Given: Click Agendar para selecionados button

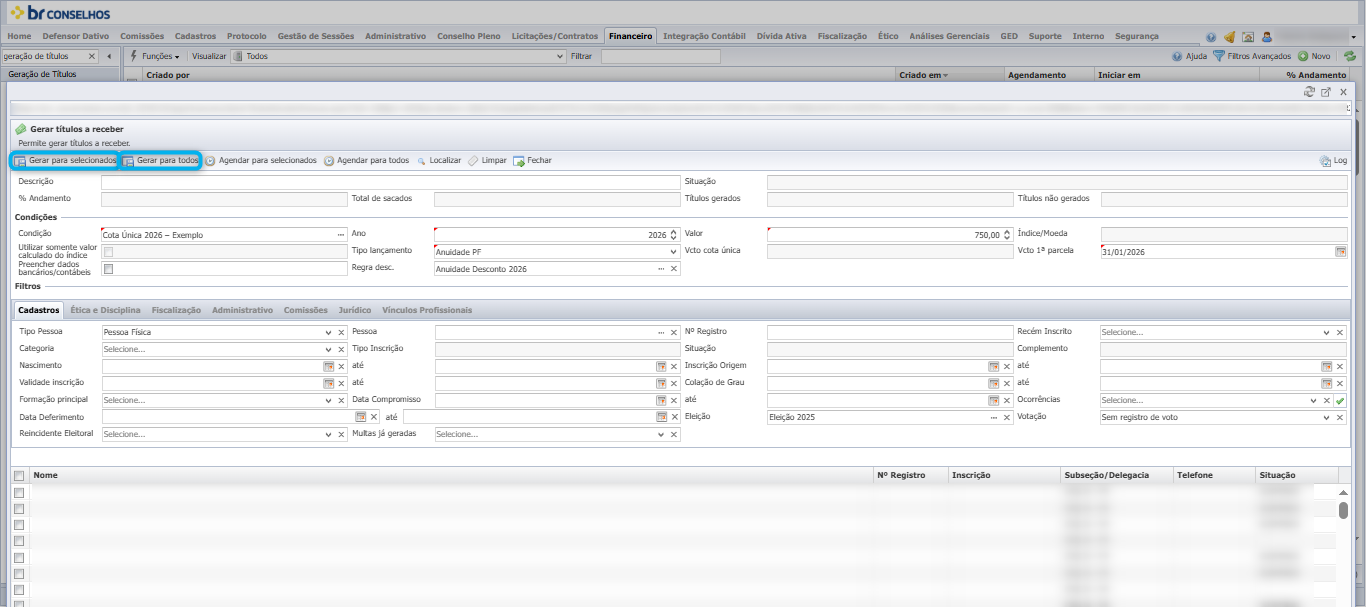Looking at the screenshot, I should pos(261,160).
